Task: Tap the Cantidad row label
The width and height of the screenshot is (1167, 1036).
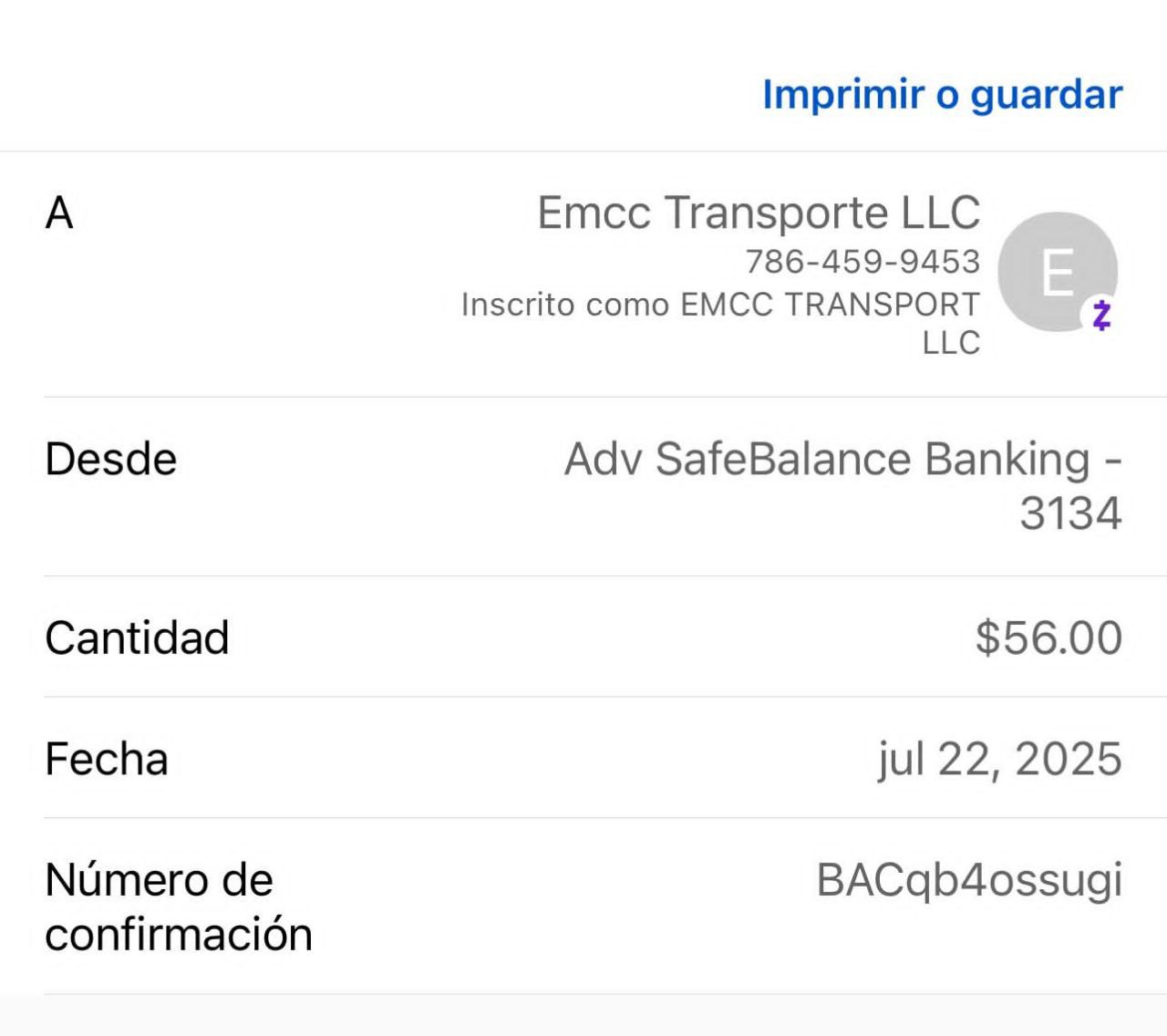Action: 137,637
